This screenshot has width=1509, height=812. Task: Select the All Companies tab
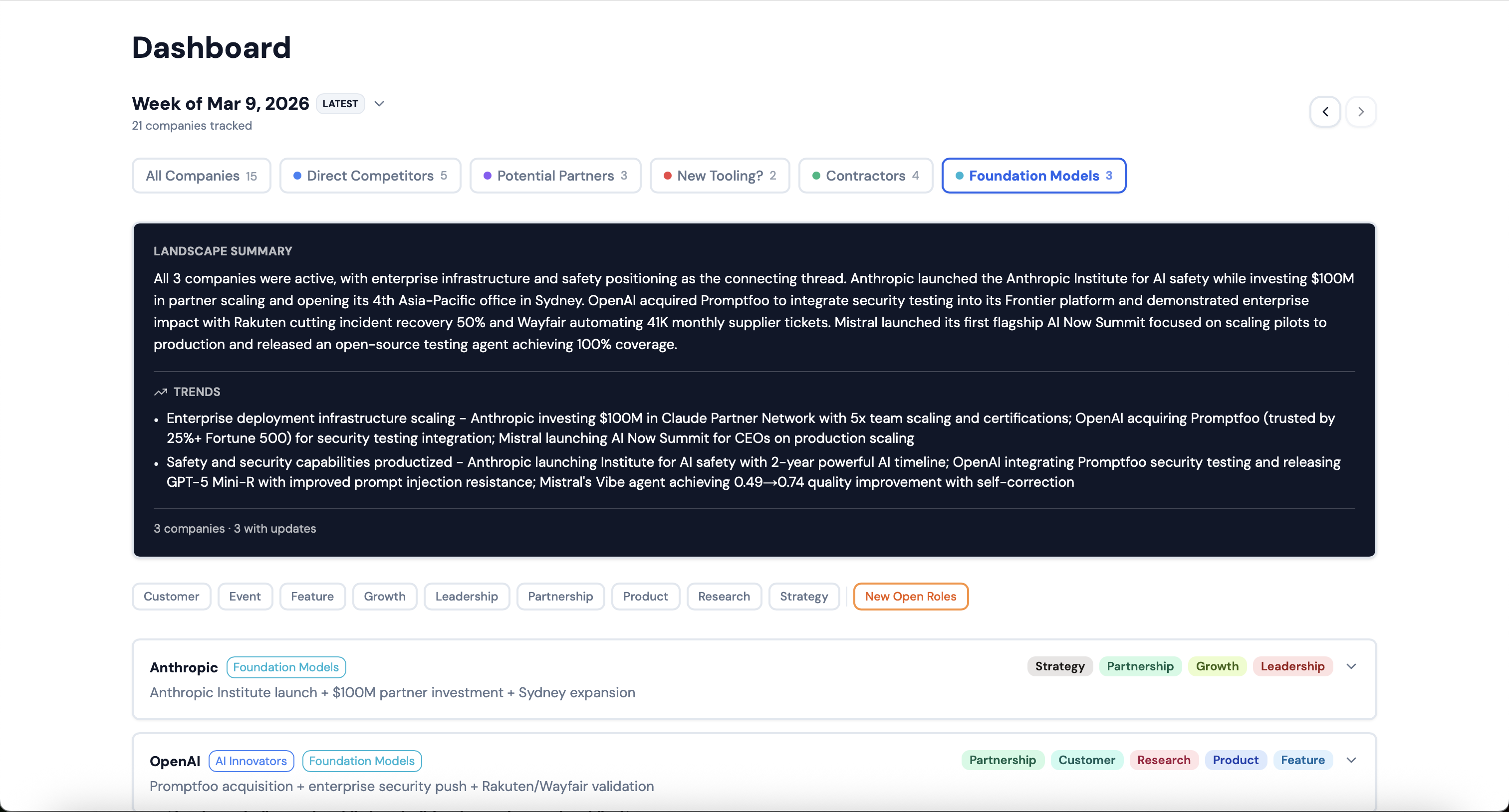pos(201,176)
